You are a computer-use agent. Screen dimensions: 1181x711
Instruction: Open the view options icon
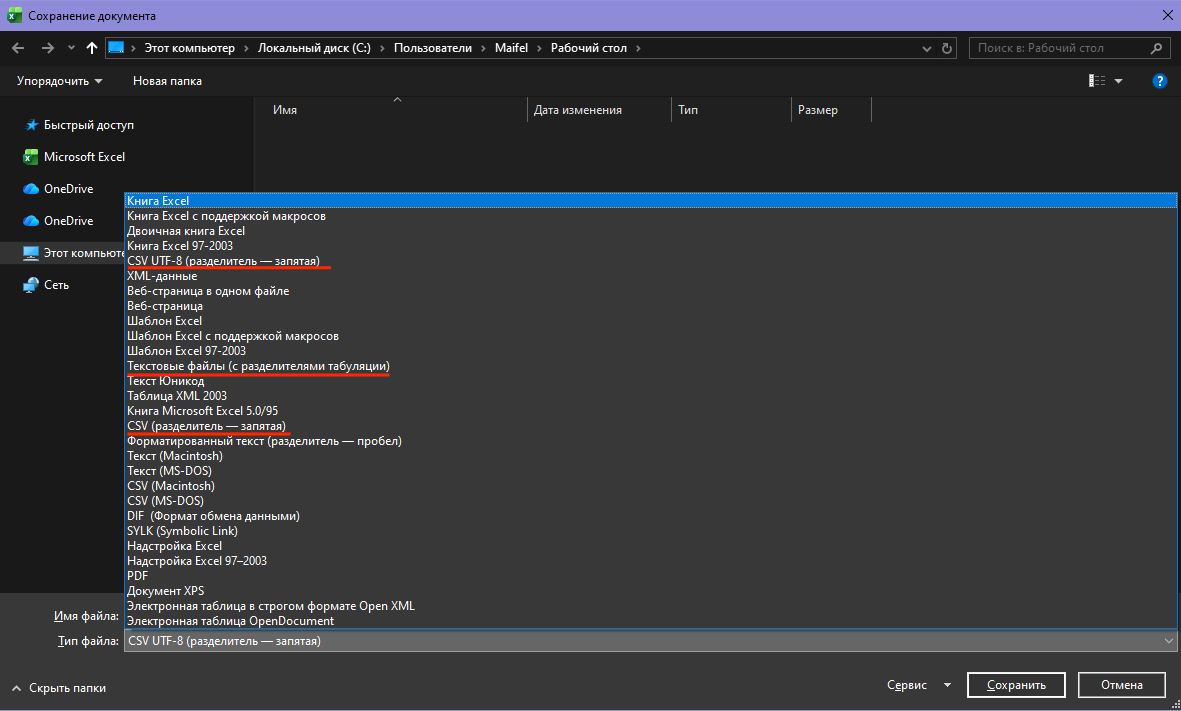pyautogui.click(x=1097, y=81)
